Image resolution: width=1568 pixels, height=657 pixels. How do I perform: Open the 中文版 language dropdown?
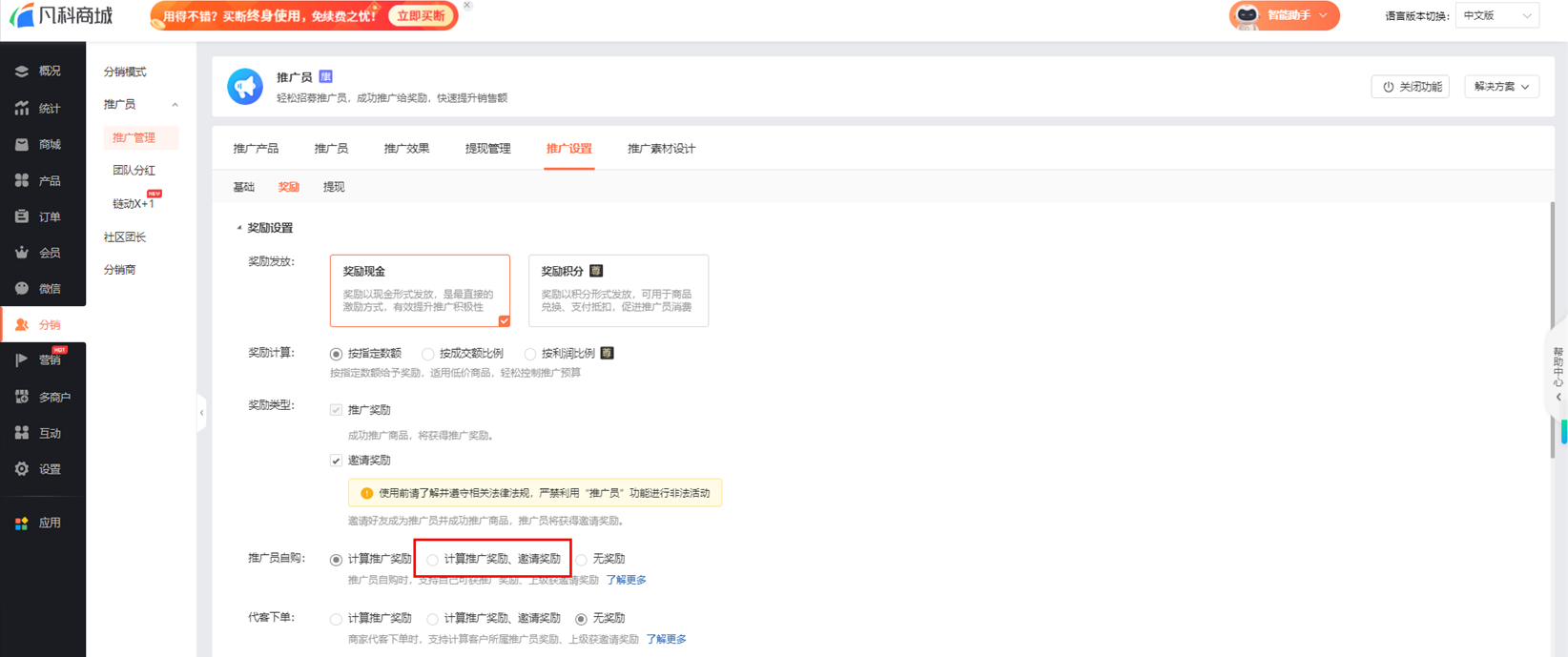1496,15
